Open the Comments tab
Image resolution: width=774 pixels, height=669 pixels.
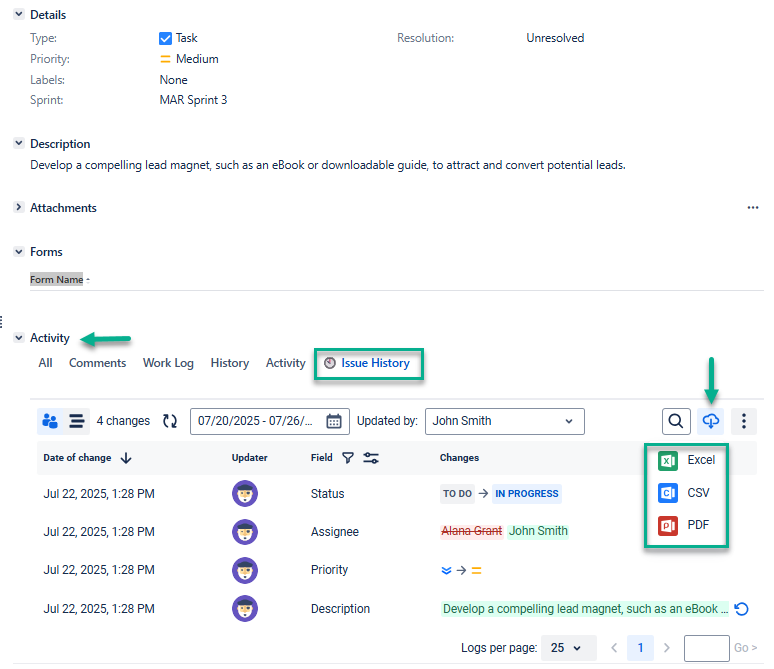point(98,363)
